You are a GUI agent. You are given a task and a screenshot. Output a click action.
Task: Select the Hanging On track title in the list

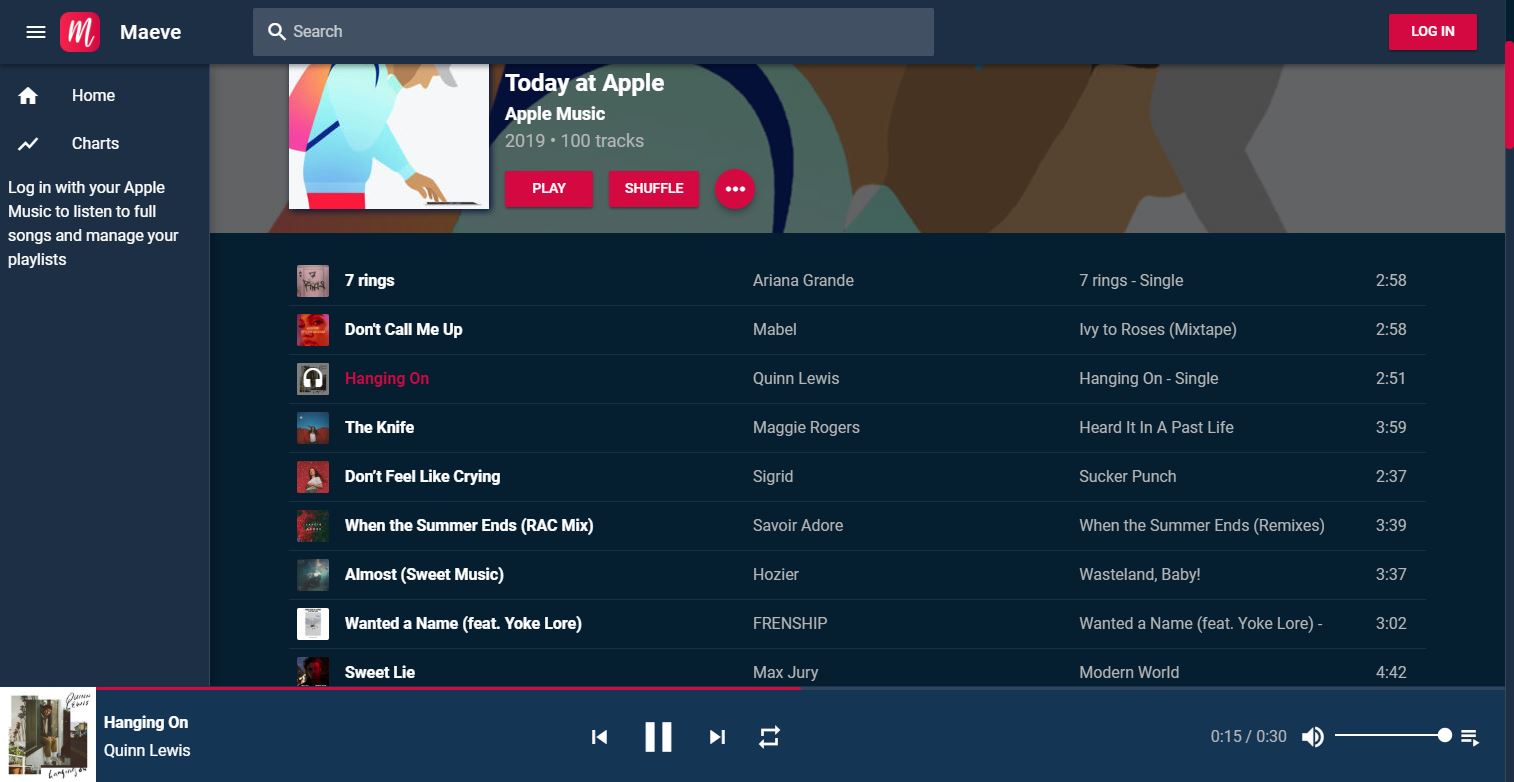pos(387,379)
